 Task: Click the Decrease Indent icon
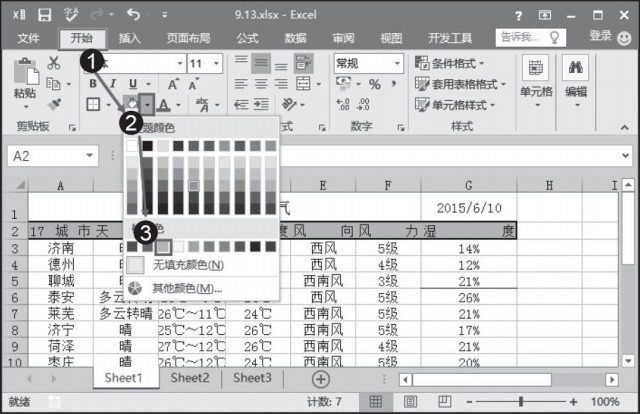(x=241, y=105)
